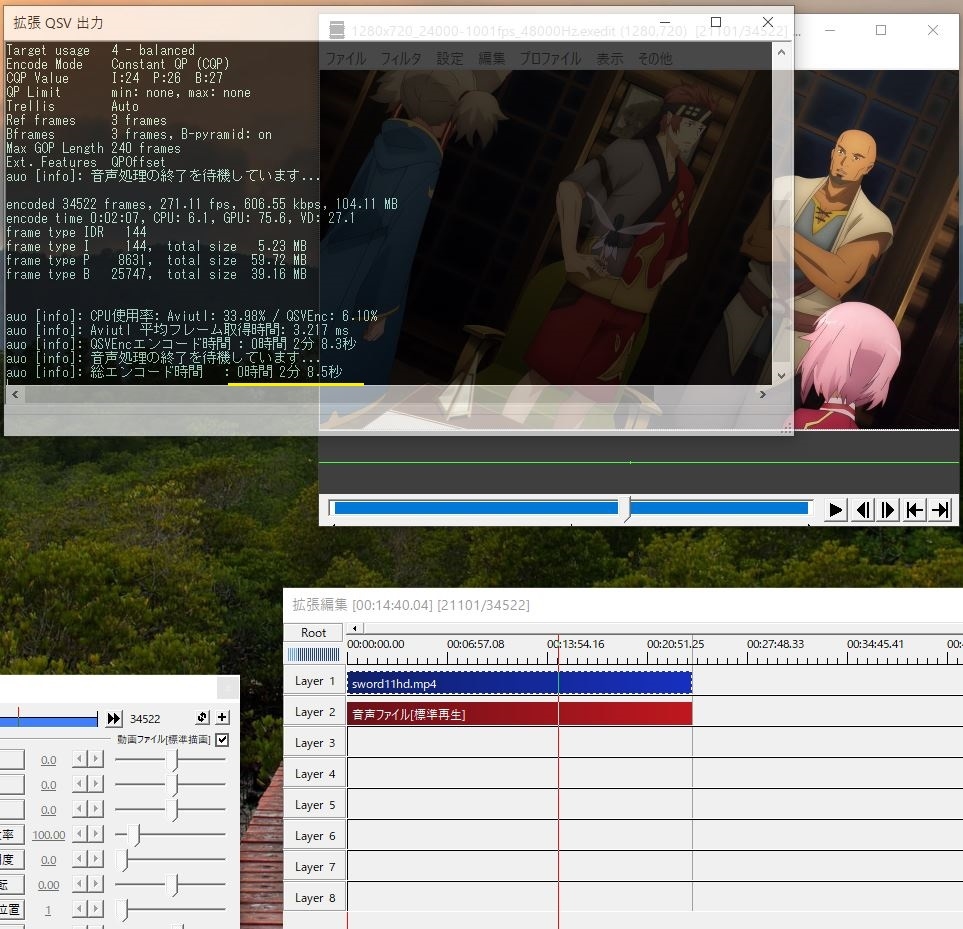Decrease the 100.00 parameter arrow
Image resolution: width=963 pixels, height=929 pixels.
click(x=79, y=834)
